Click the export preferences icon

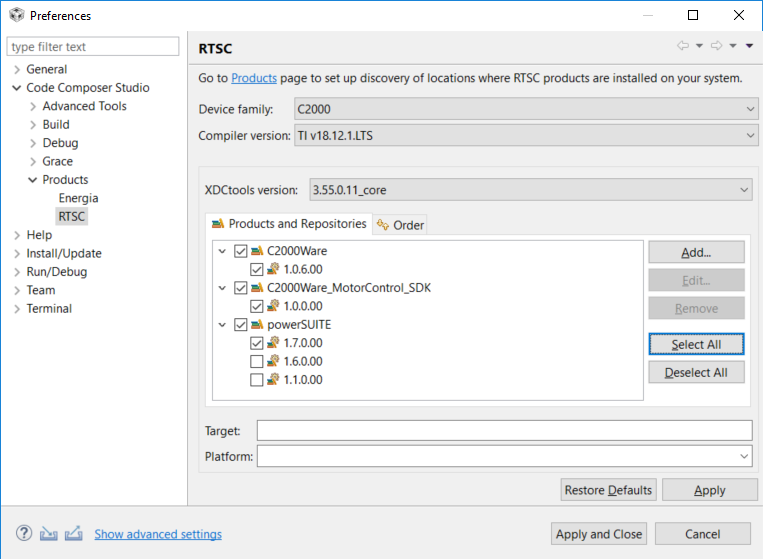[x=73, y=533]
